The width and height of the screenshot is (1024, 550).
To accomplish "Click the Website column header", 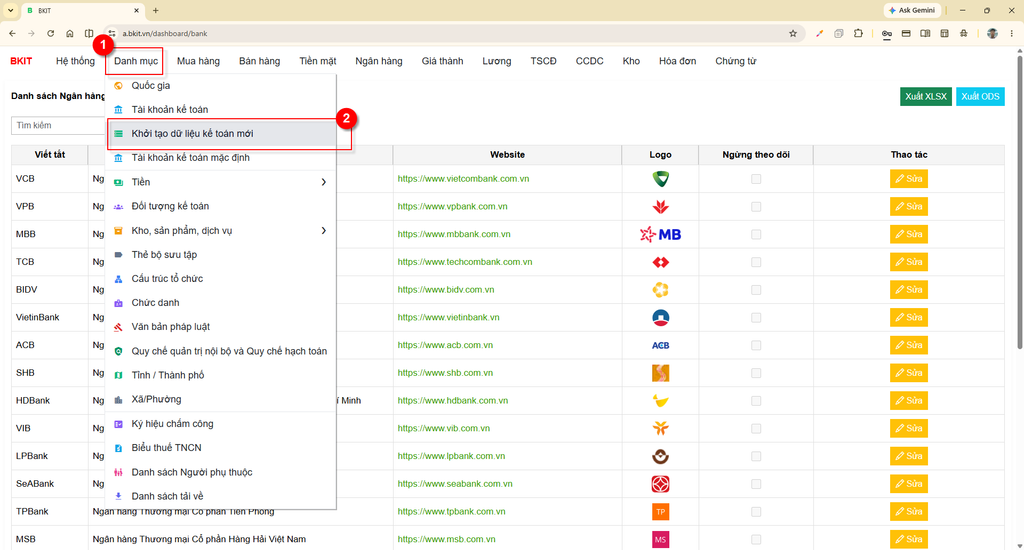I will pos(507,155).
